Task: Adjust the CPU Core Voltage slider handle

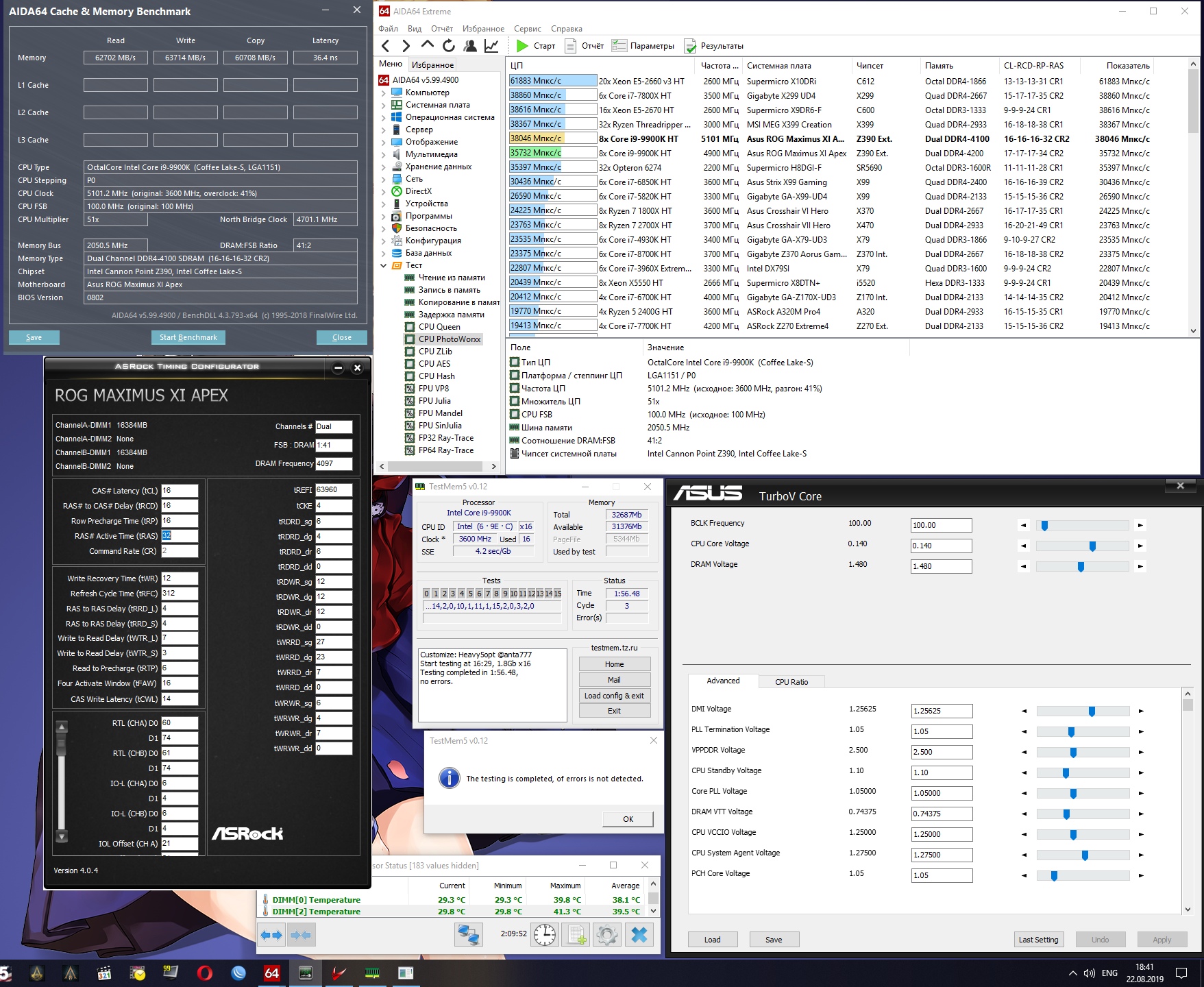Action: tap(1092, 546)
